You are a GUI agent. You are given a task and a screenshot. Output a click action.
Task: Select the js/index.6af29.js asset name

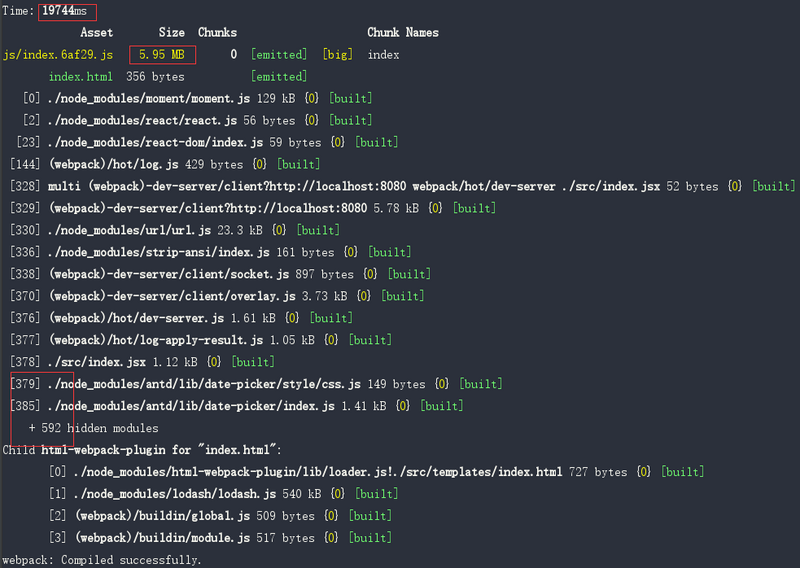pos(58,55)
